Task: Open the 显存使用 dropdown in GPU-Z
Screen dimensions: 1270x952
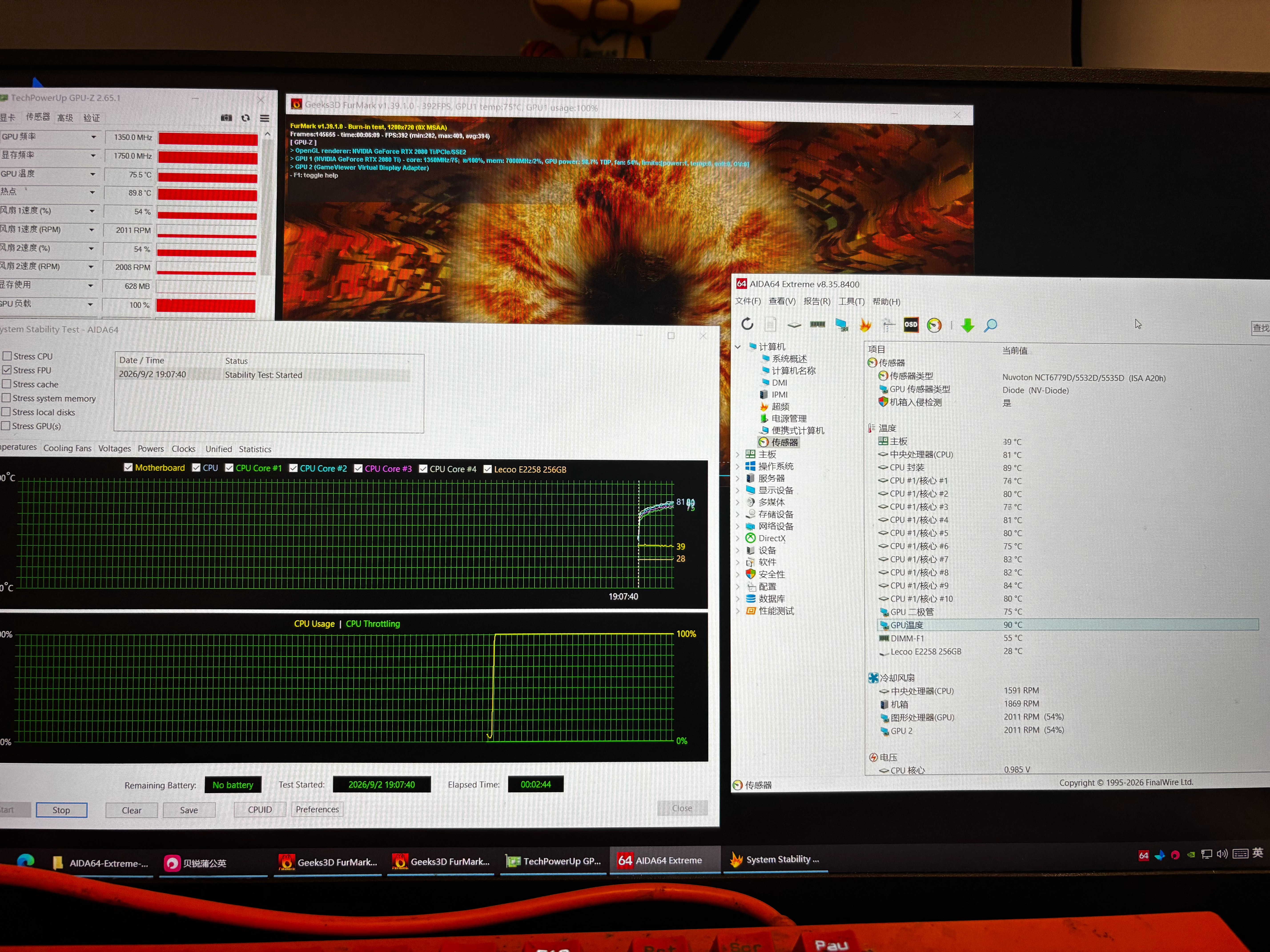Action: pos(91,286)
